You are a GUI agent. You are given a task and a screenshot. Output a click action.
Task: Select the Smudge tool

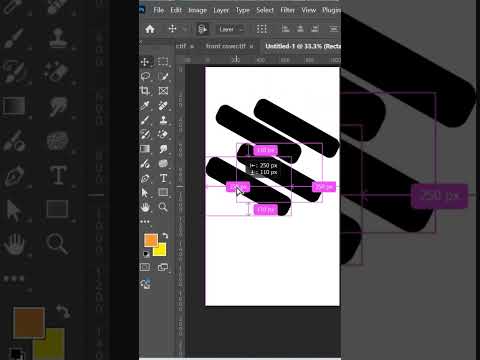pos(163,149)
